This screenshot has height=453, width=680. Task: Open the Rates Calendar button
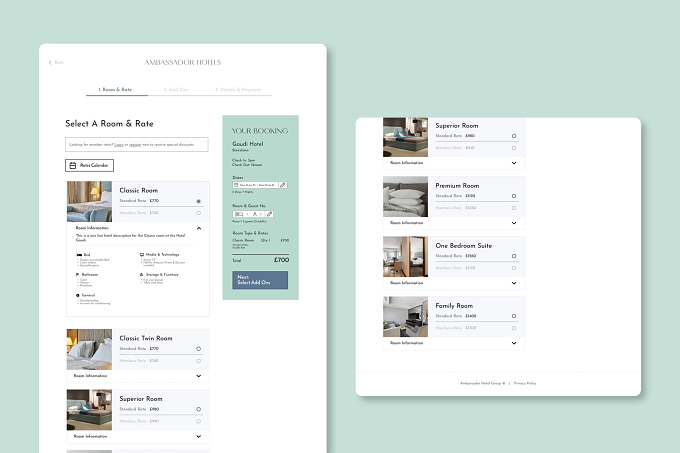point(89,165)
